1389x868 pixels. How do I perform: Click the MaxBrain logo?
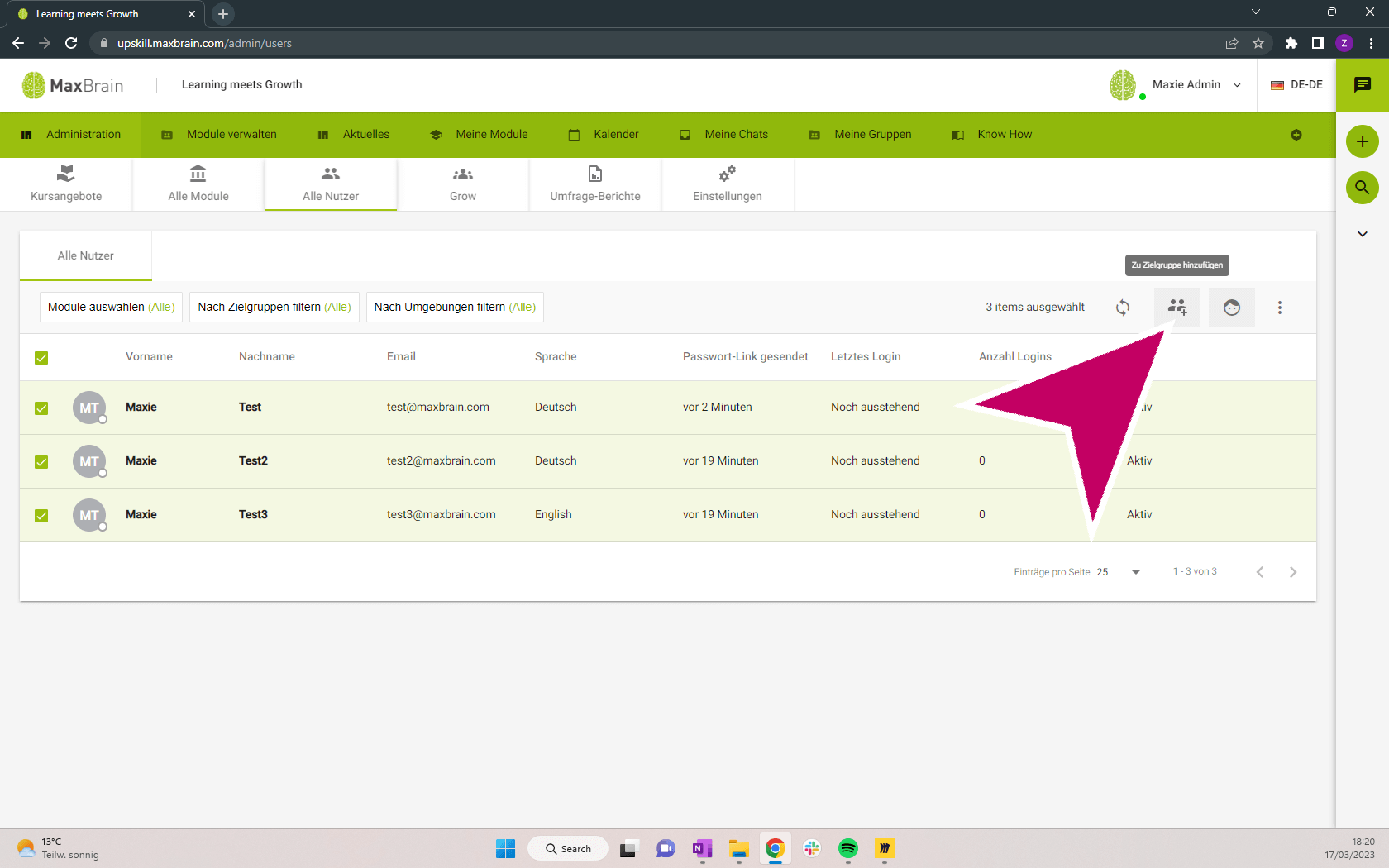pos(73,85)
